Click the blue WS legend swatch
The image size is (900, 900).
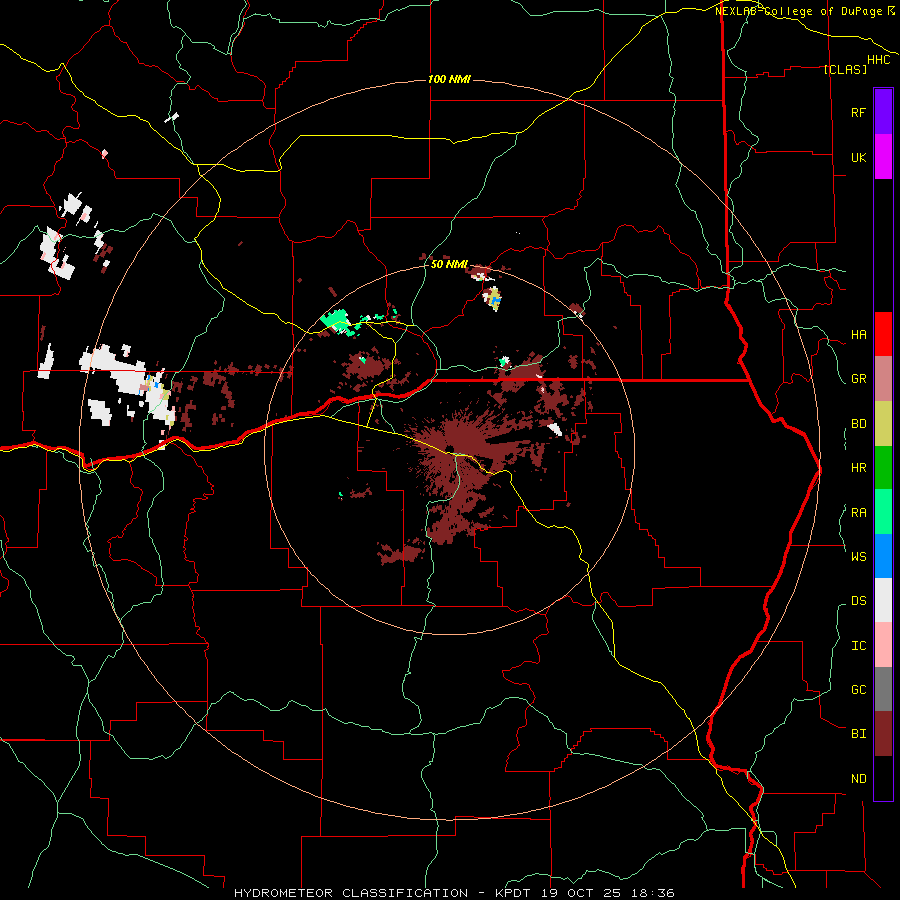pyautogui.click(x=883, y=556)
